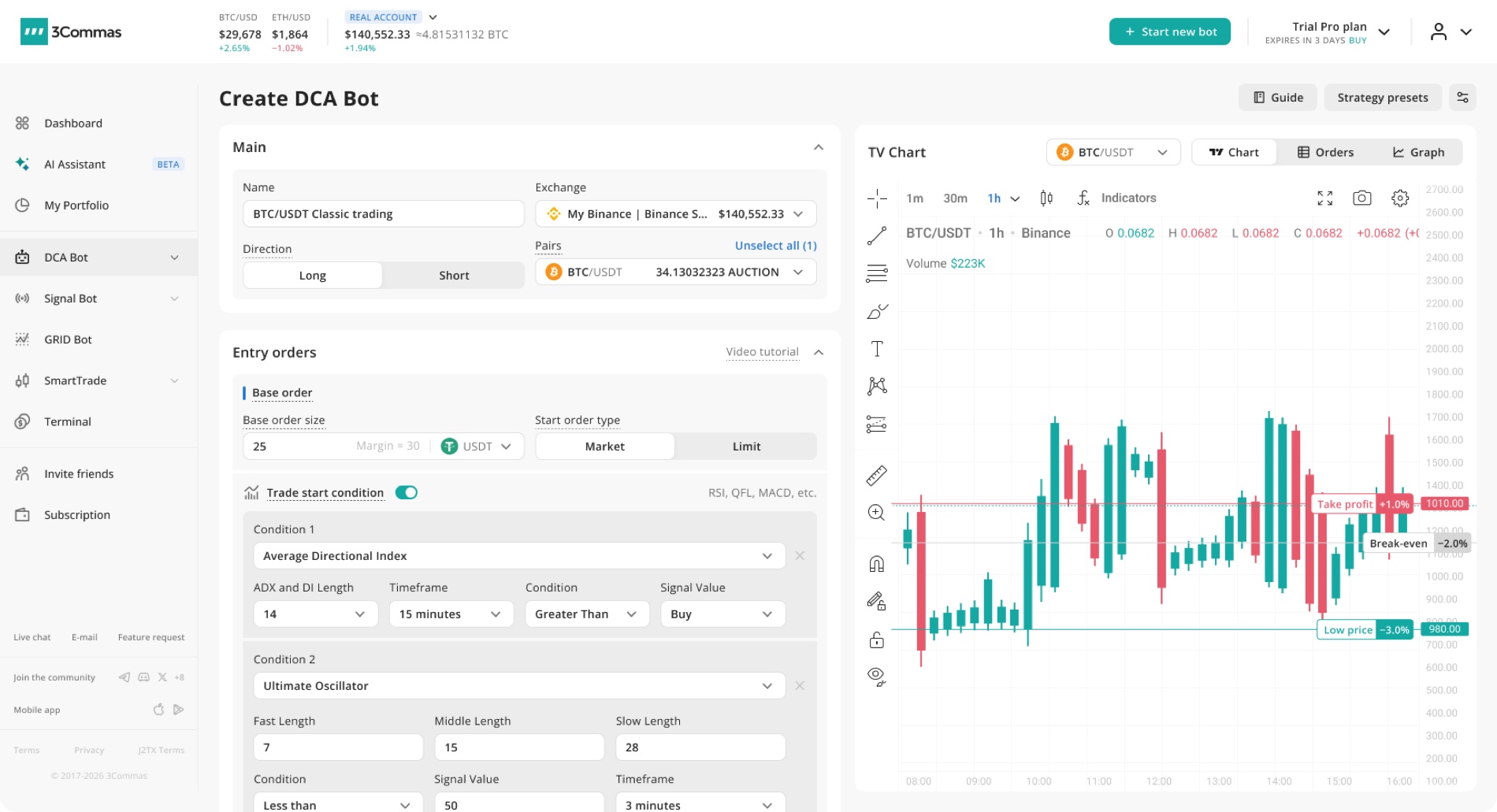The width and height of the screenshot is (1497, 812).
Task: Click the bot Name input field
Action: point(384,214)
